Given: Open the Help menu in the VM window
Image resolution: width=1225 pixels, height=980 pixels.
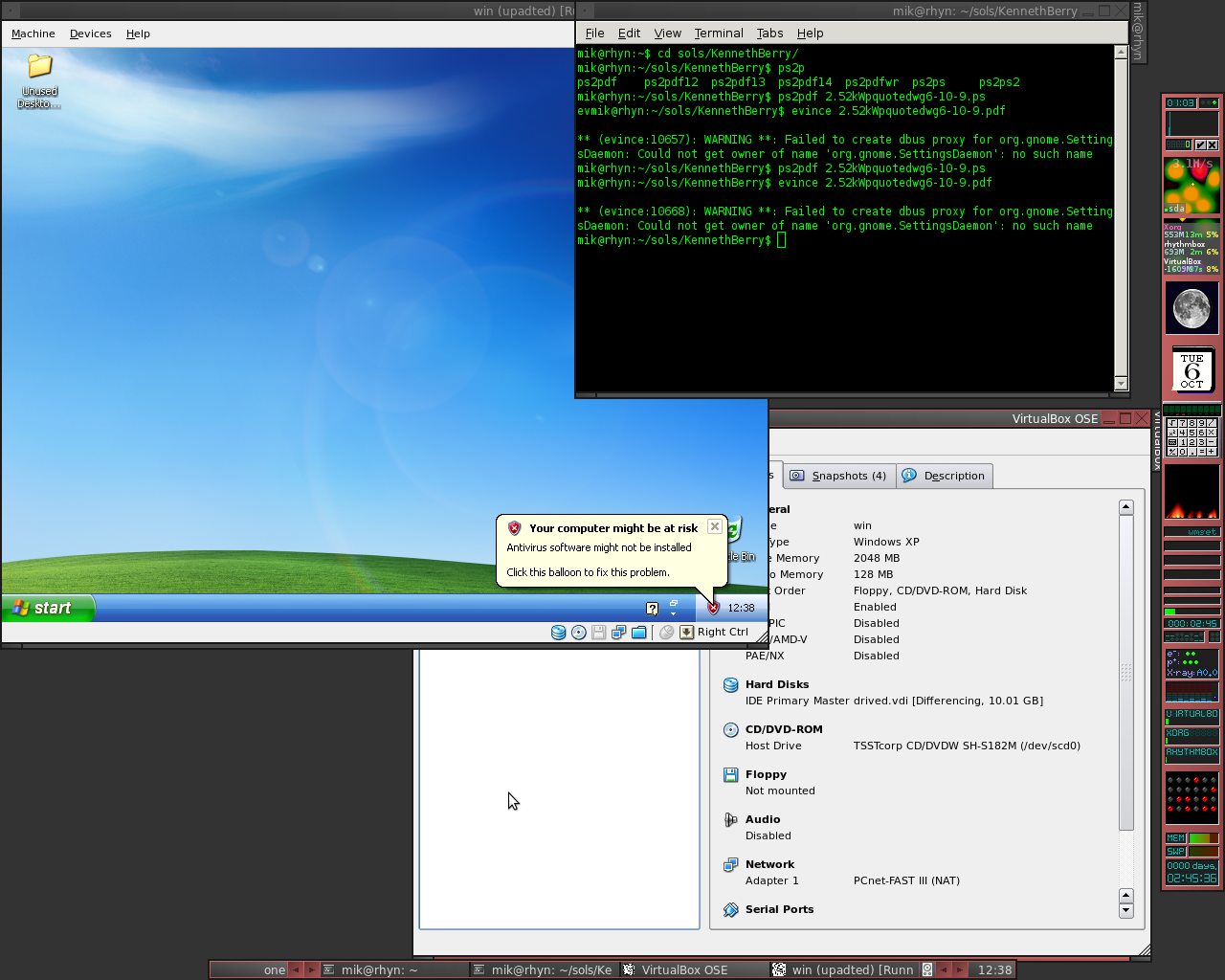Looking at the screenshot, I should 138,33.
